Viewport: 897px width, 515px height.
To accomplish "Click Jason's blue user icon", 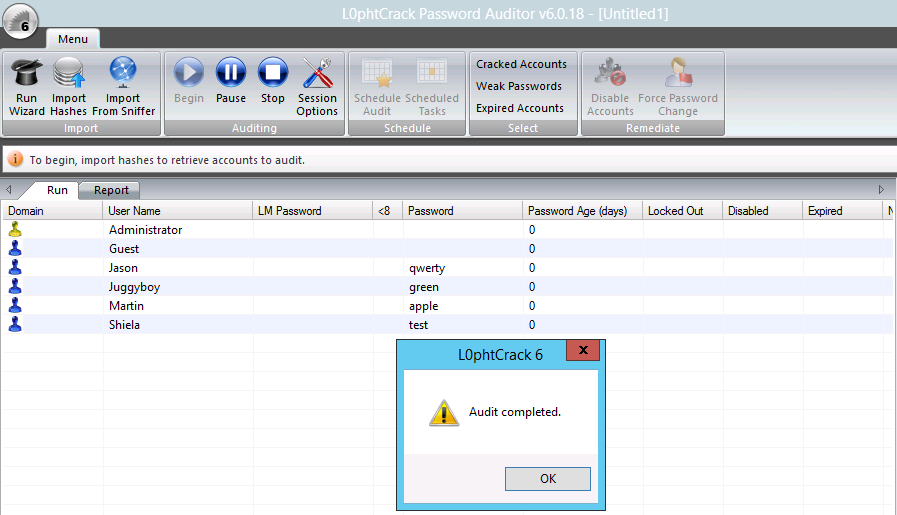I will [x=15, y=267].
